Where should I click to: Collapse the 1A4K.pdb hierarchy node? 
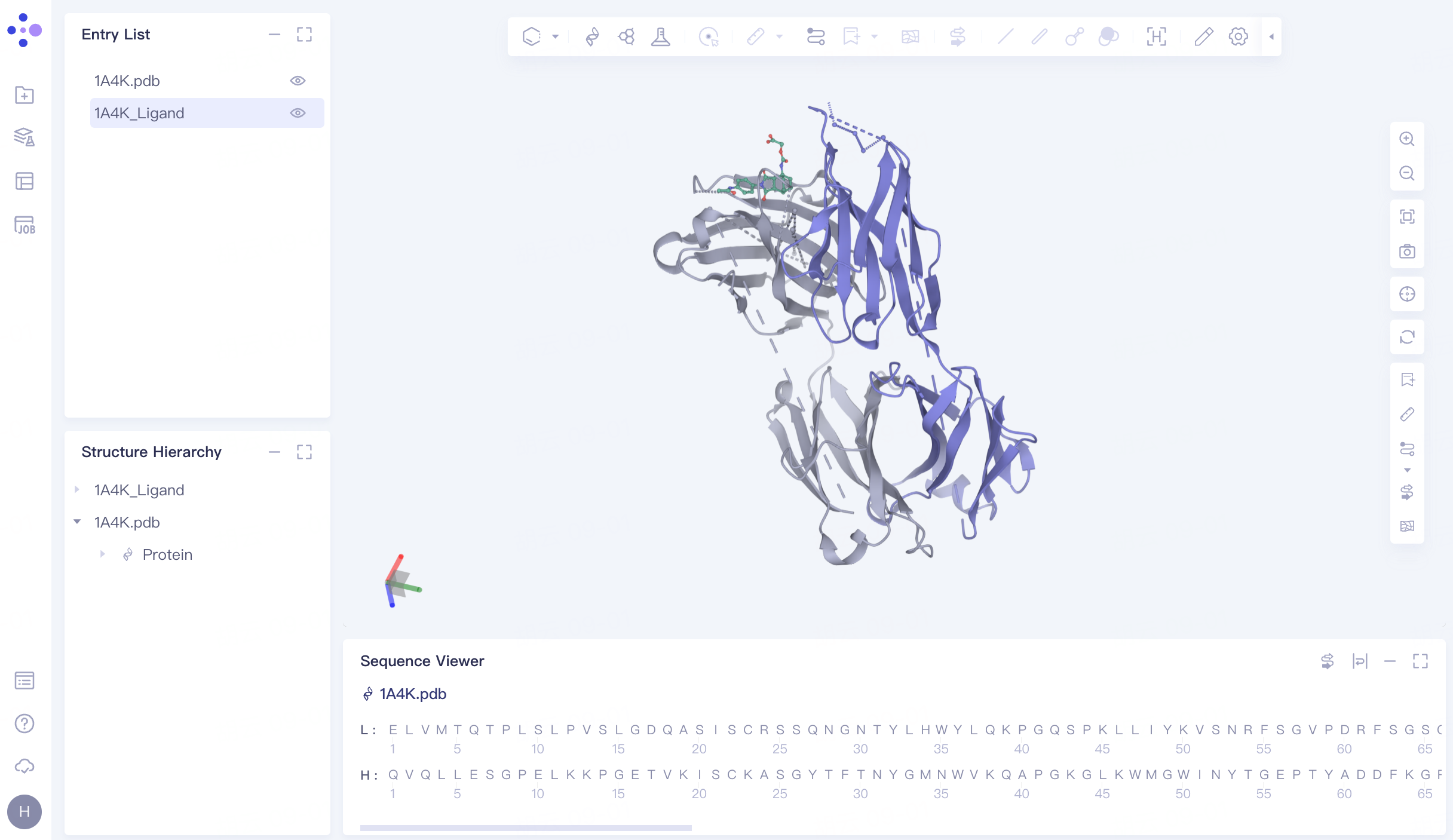tap(77, 522)
